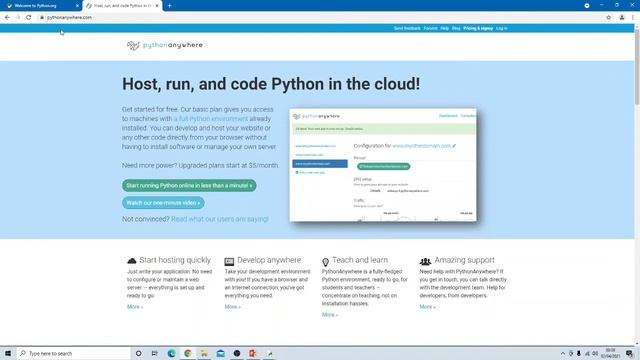This screenshot has width=640, height=360.
Task: Click the laptop icon beside Develop anywhere
Action: coord(229,261)
